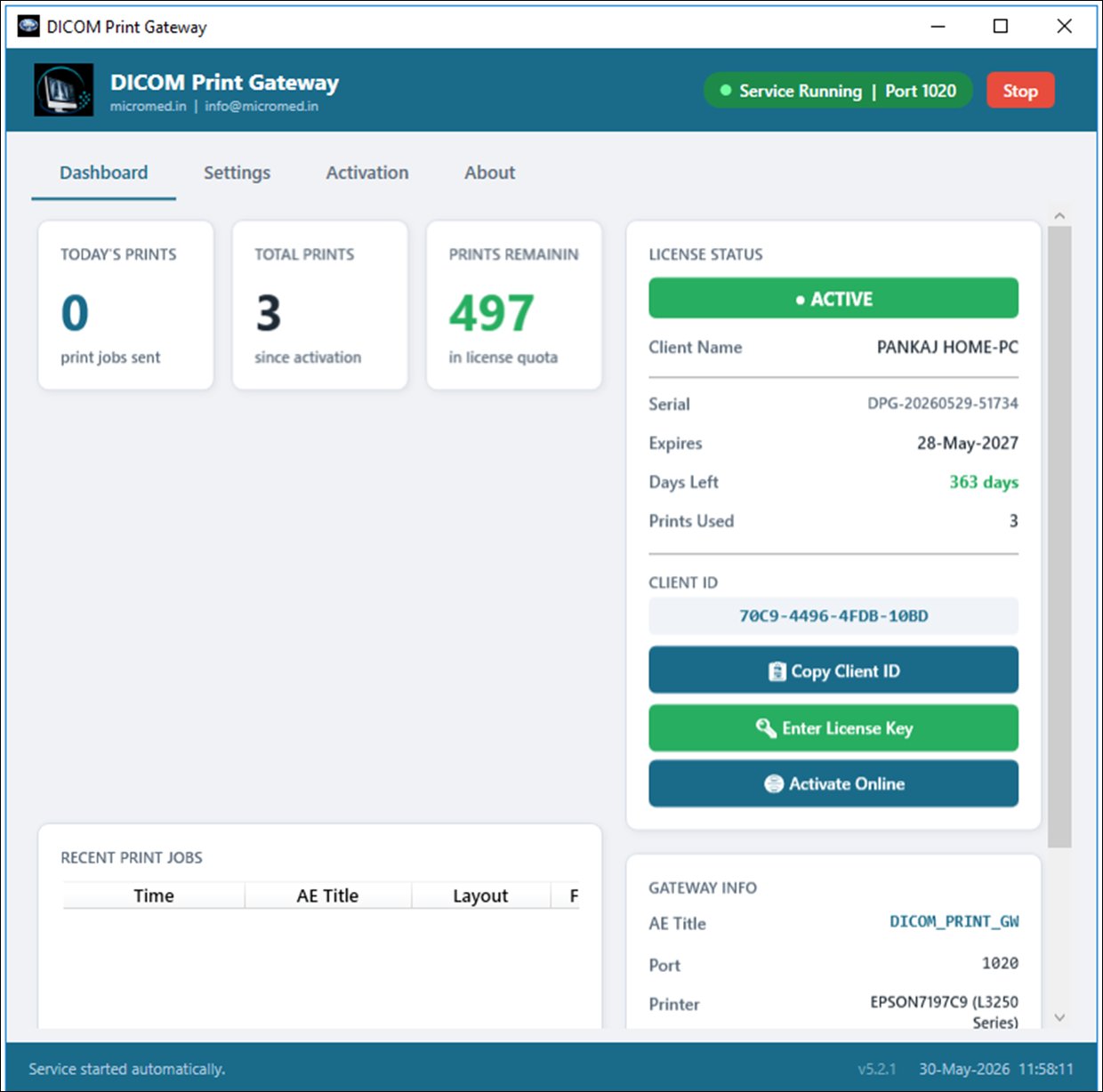Click the scroll up arrow of right panel
The width and height of the screenshot is (1103, 1092).
[1059, 216]
